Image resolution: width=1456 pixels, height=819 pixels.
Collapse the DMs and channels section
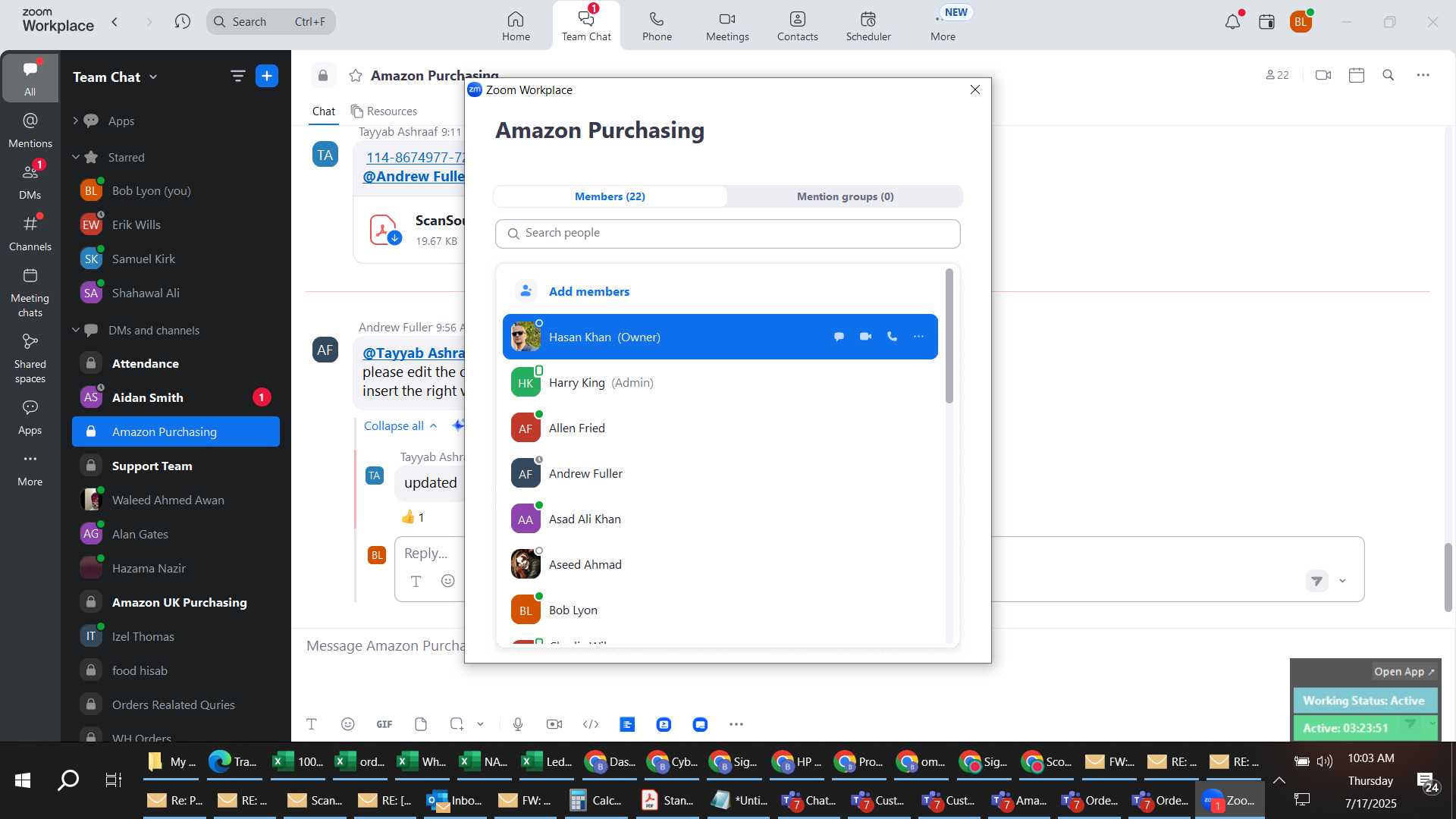point(75,330)
